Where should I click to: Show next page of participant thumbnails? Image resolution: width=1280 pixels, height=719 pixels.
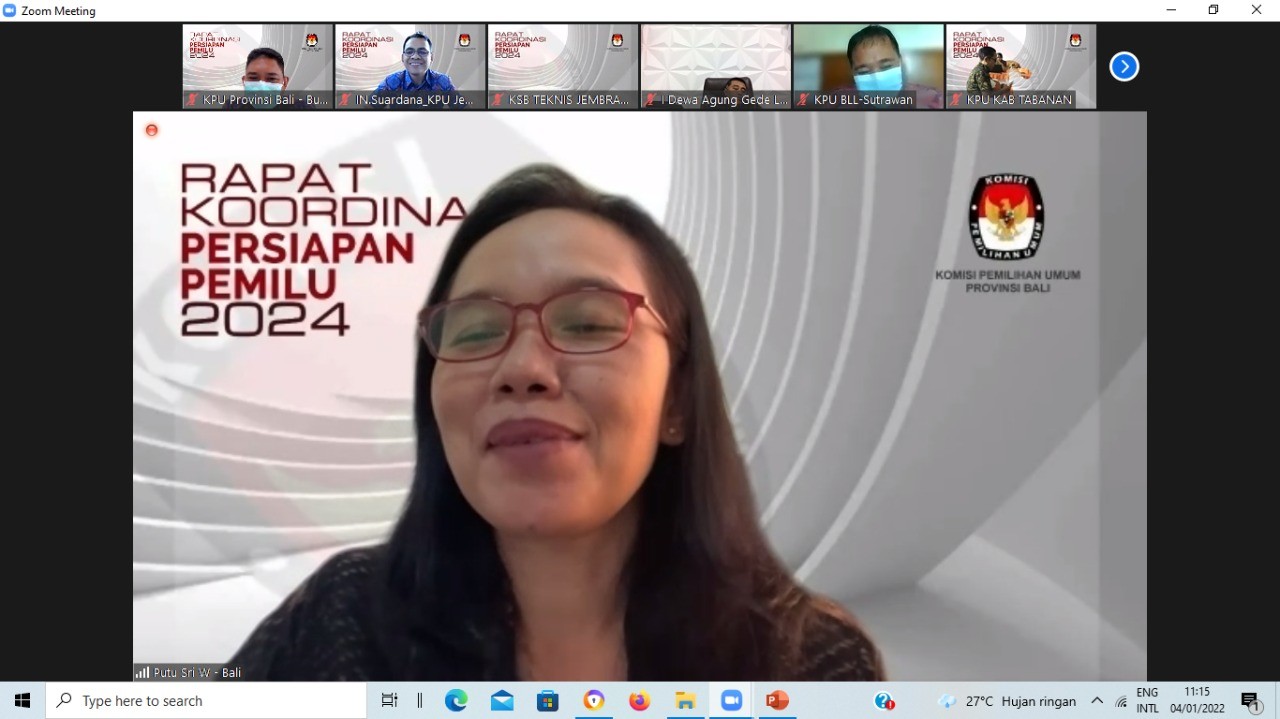[1124, 67]
